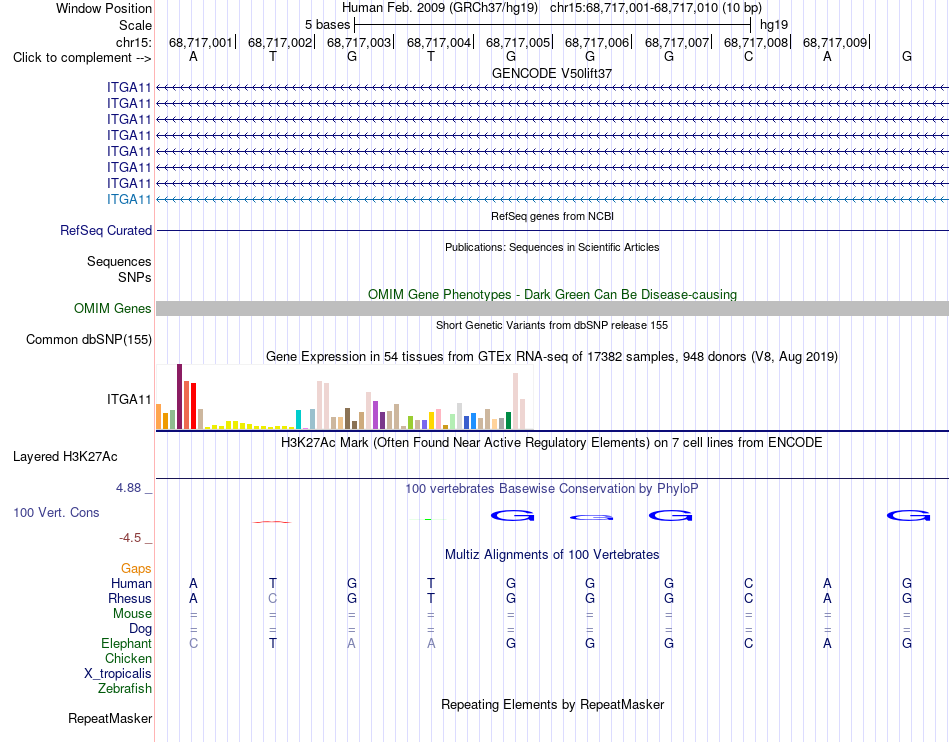Click the 4.88 PhyloP upper scale value
The height and width of the screenshot is (742, 950).
128,488
